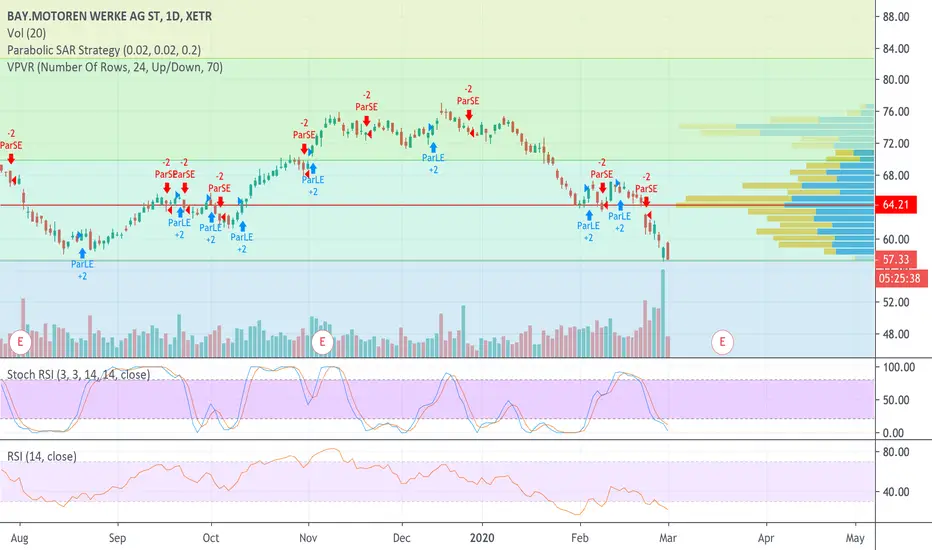Click the Dec label on the time axis

402,538
